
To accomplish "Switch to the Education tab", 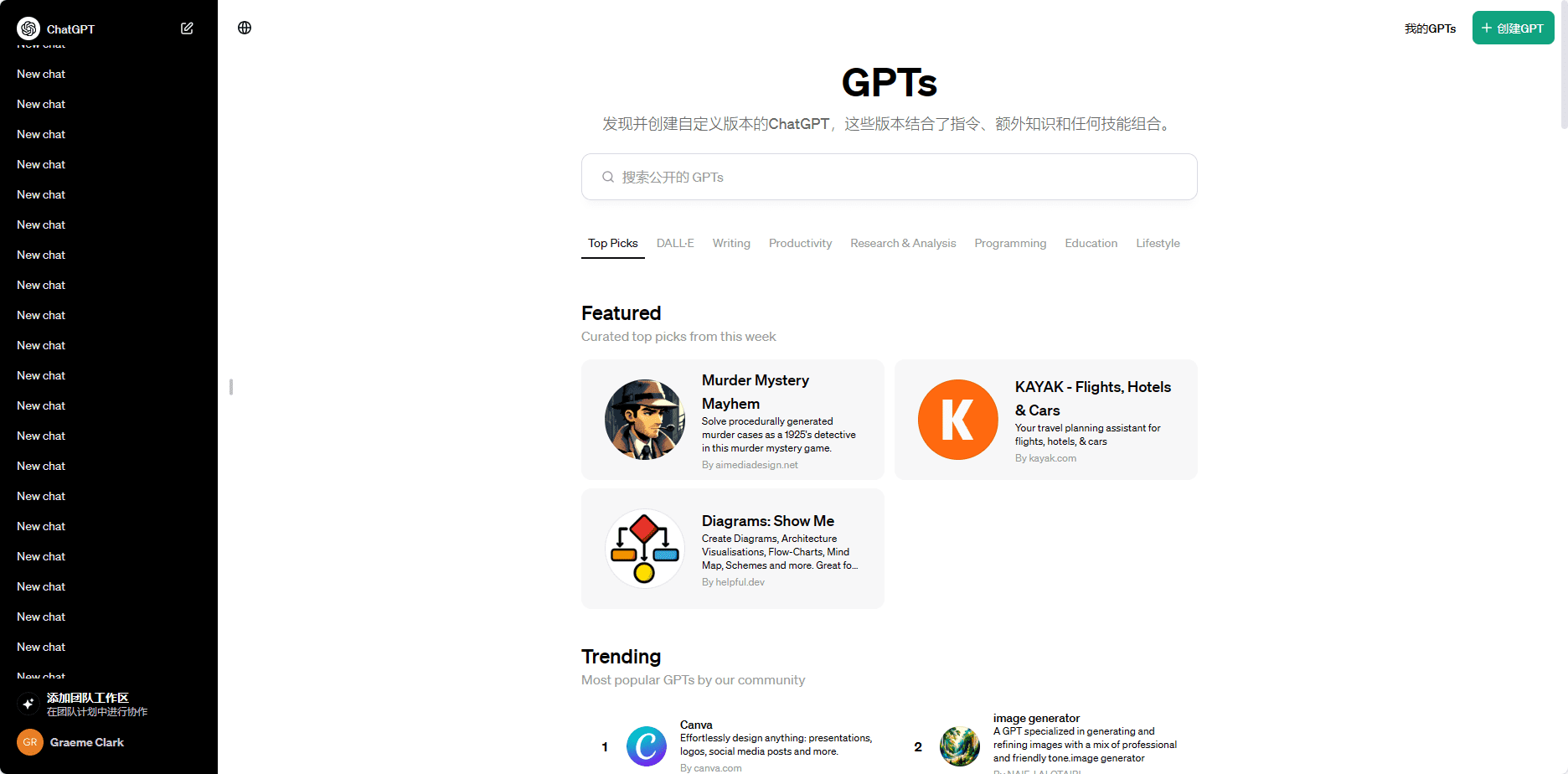I will tap(1091, 244).
